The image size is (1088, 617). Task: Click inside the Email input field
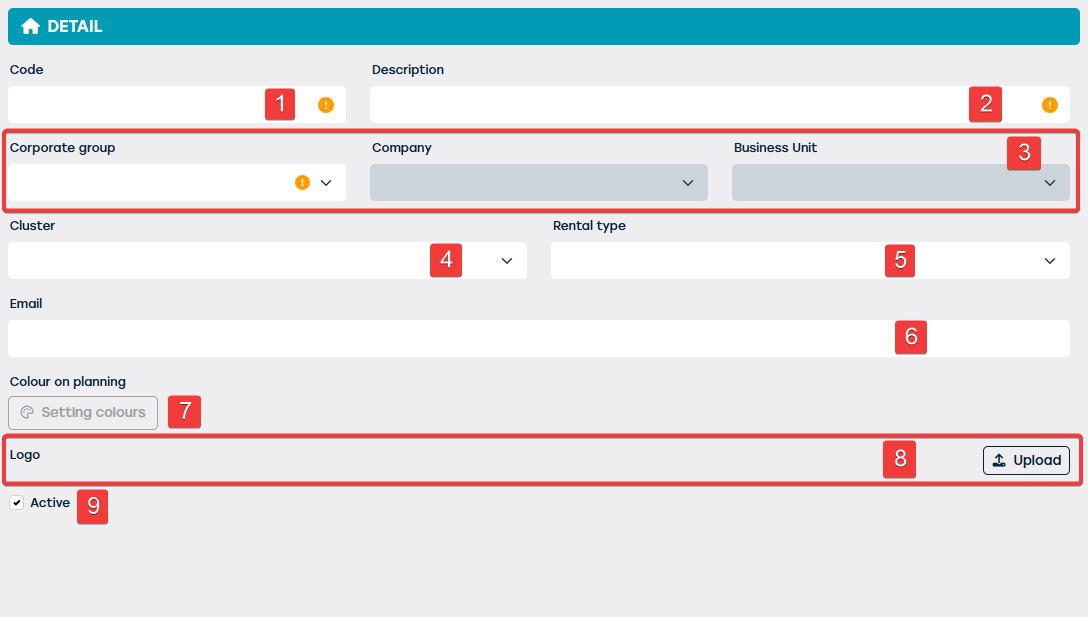(539, 339)
